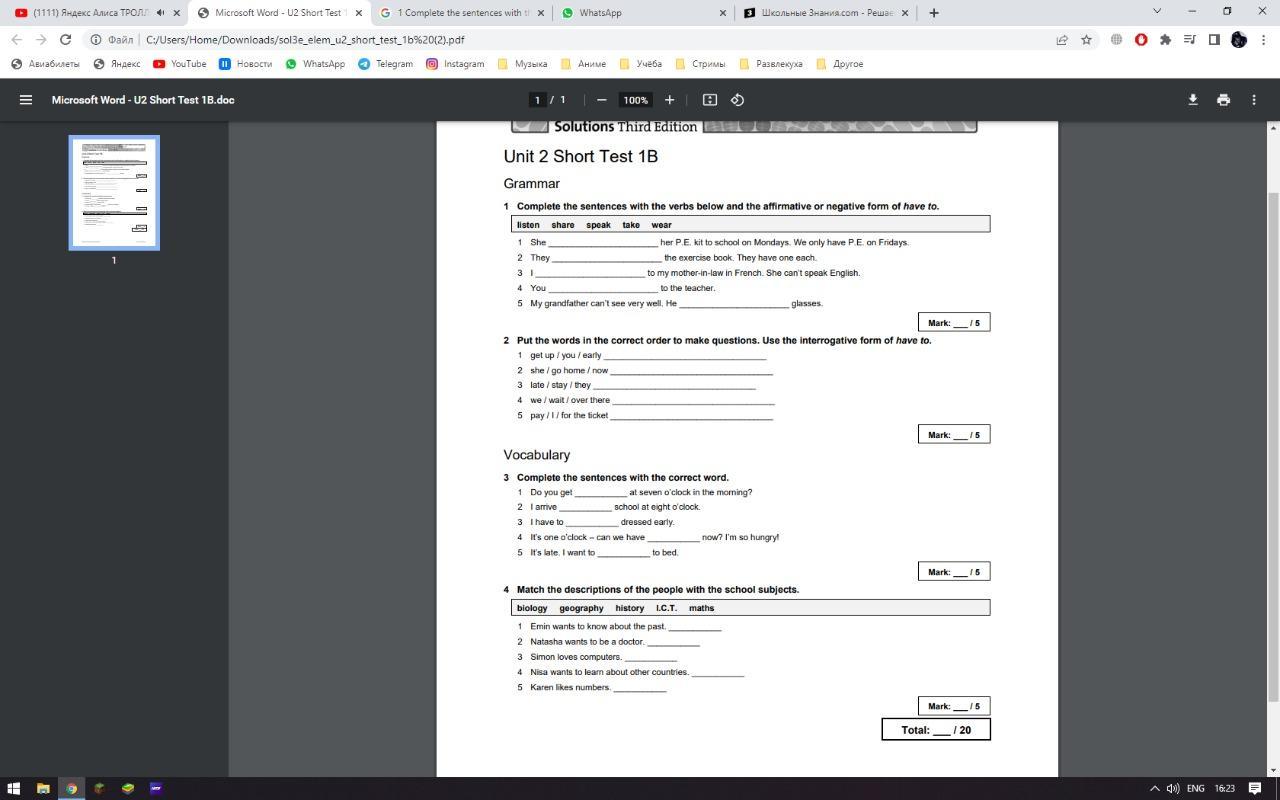Open File Explorer from taskbar
Viewport: 1280px width, 800px height.
43,788
